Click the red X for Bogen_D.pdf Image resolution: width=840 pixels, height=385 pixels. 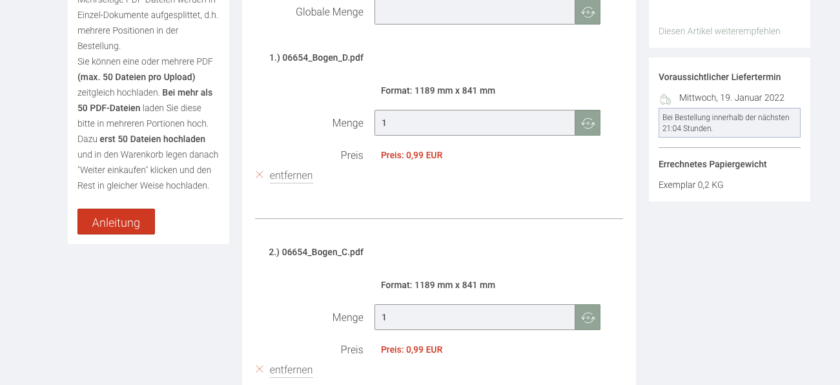pos(260,175)
